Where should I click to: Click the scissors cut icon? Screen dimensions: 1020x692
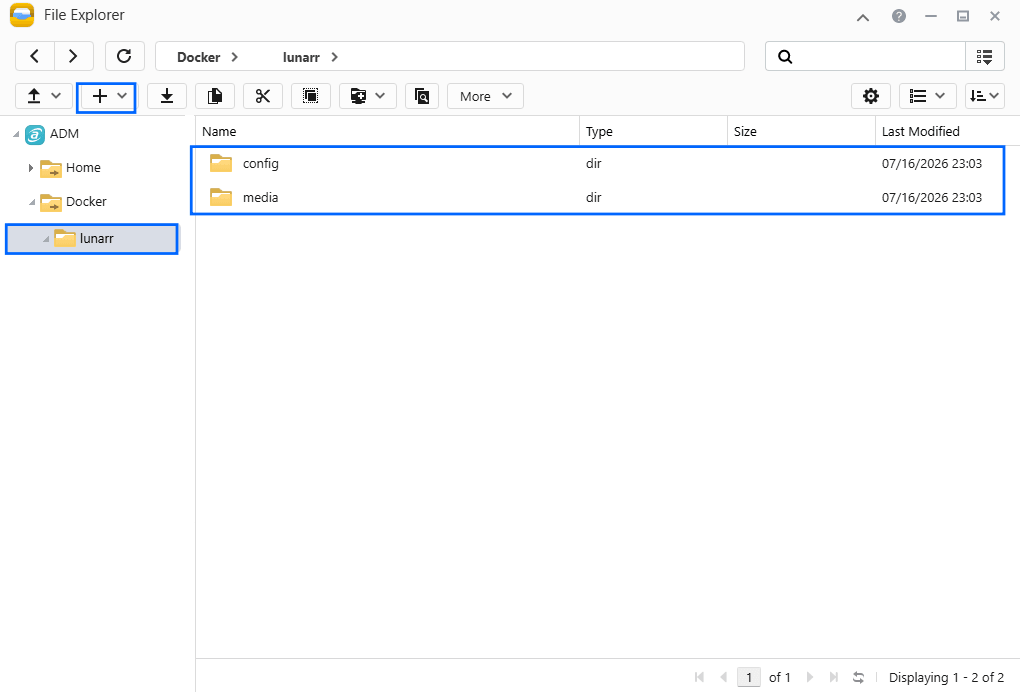coord(263,96)
